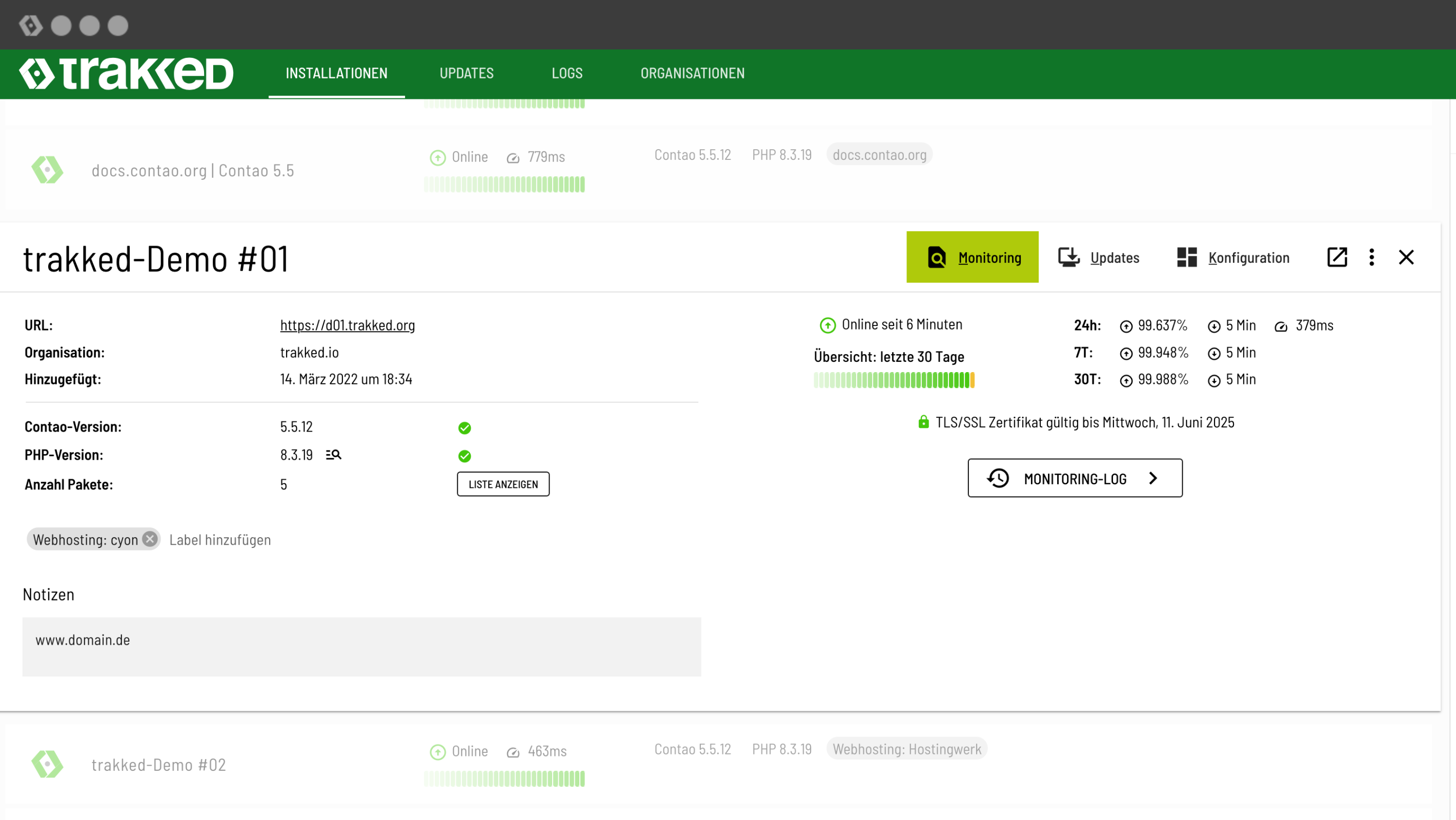Click the Liste anzeigen button

503,484
